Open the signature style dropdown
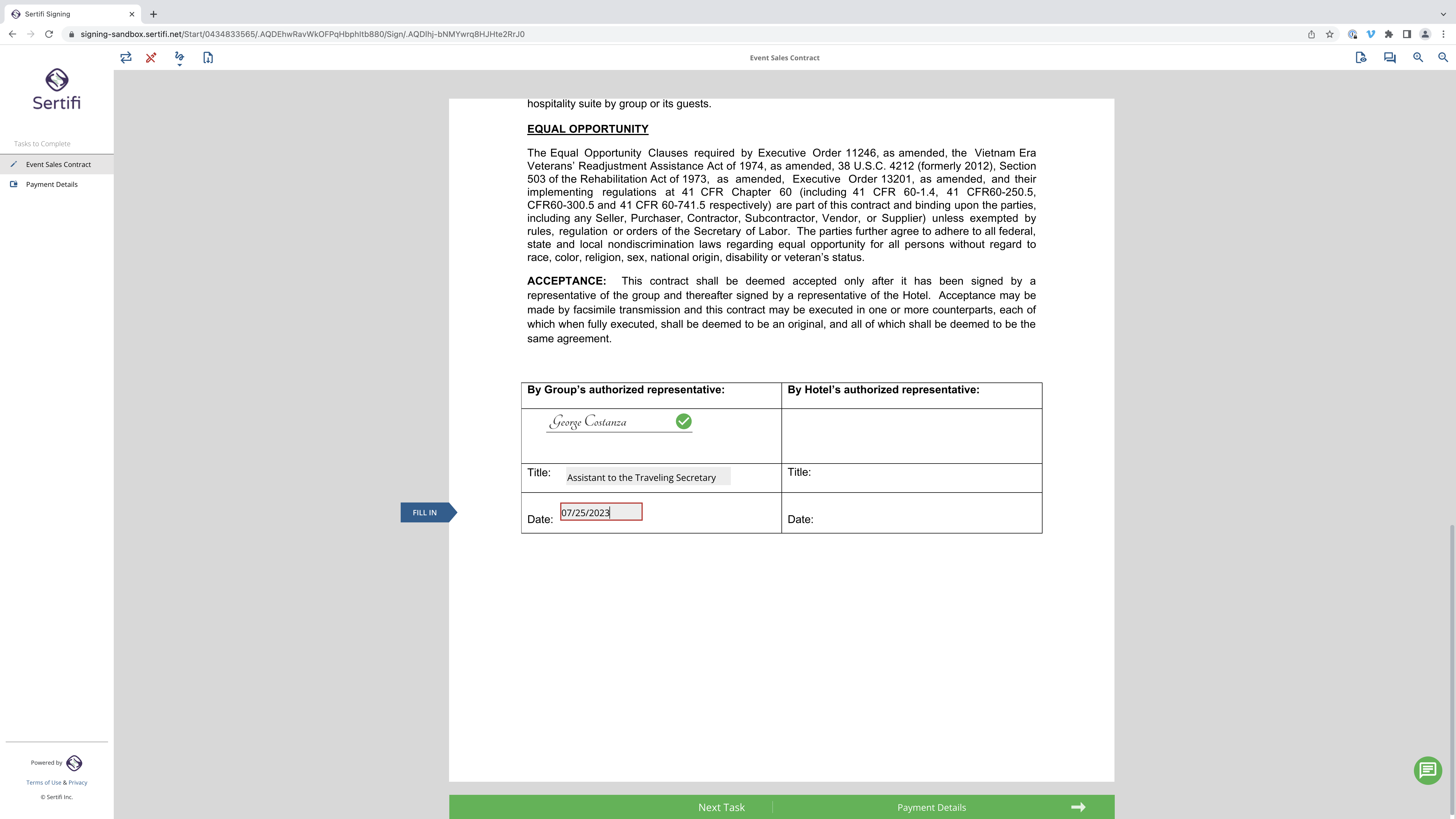Viewport: 1456px width, 819px height. click(180, 59)
